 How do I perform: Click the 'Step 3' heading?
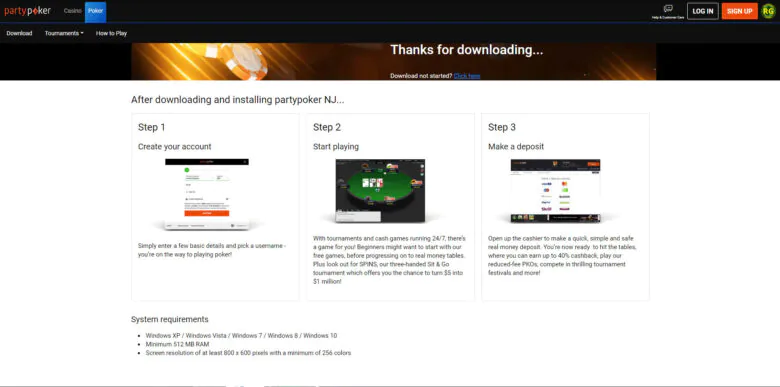(502, 127)
